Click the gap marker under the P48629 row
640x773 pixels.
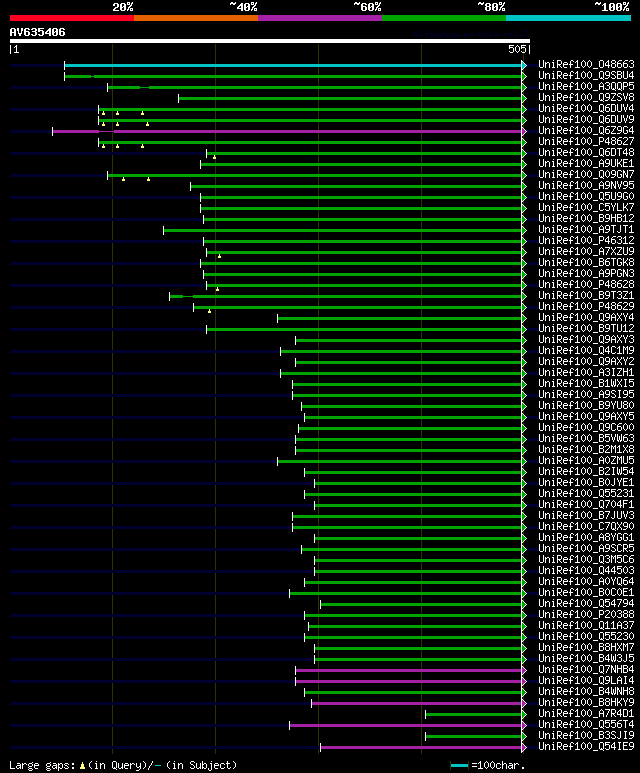tap(210, 312)
